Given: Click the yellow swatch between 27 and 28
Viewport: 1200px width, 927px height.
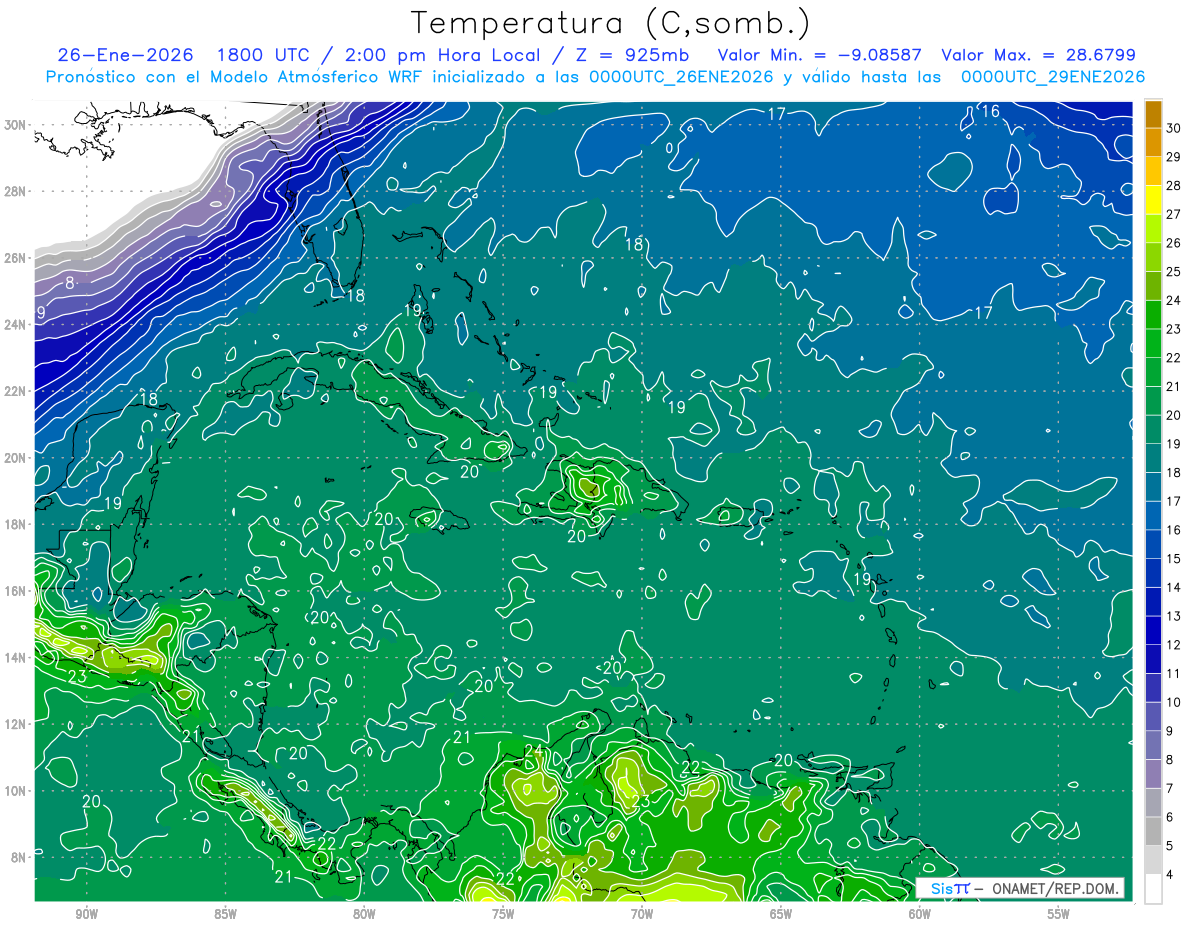Looking at the screenshot, I should point(1153,200).
